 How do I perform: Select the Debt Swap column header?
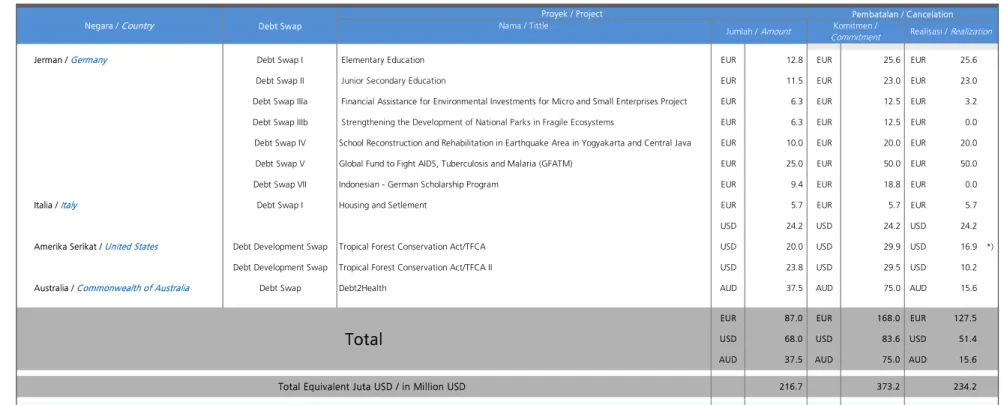click(x=280, y=26)
